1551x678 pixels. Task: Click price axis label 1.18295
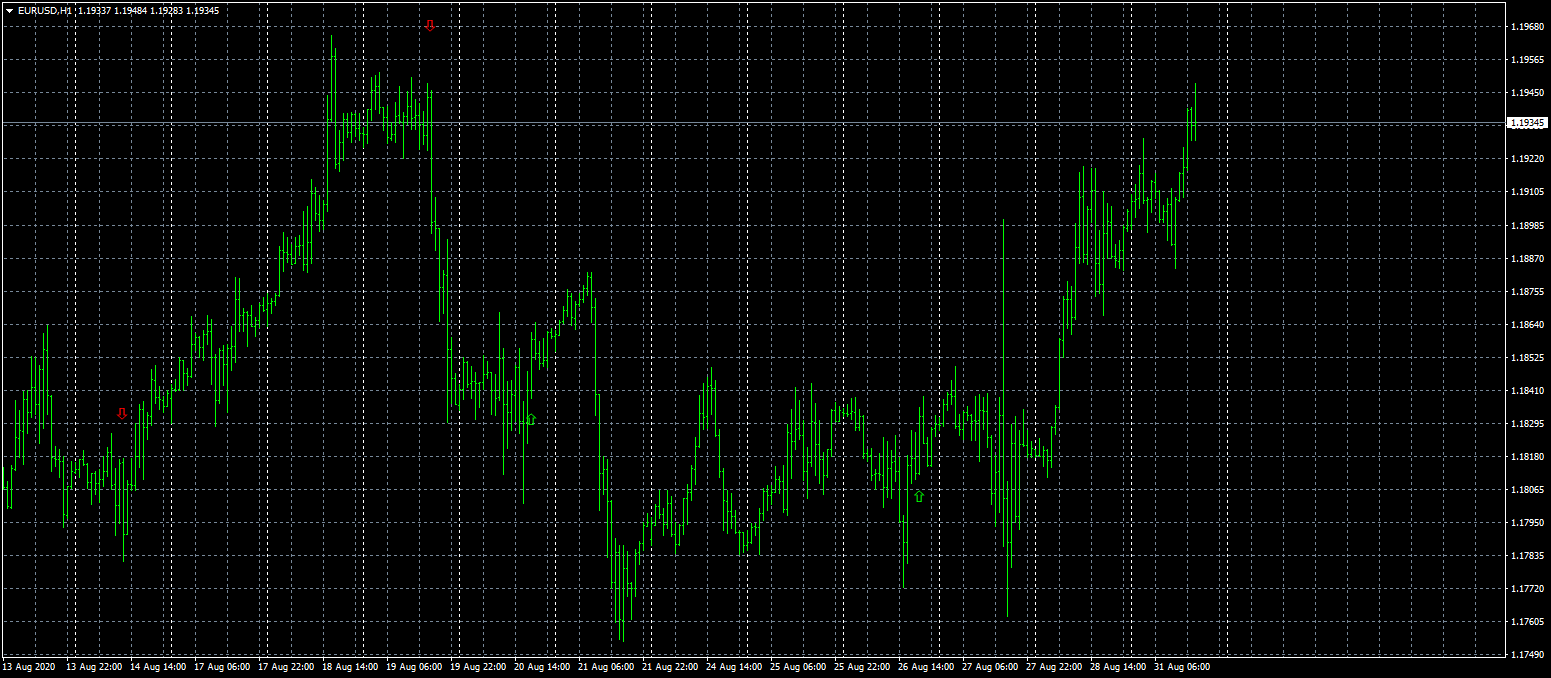coord(1526,424)
